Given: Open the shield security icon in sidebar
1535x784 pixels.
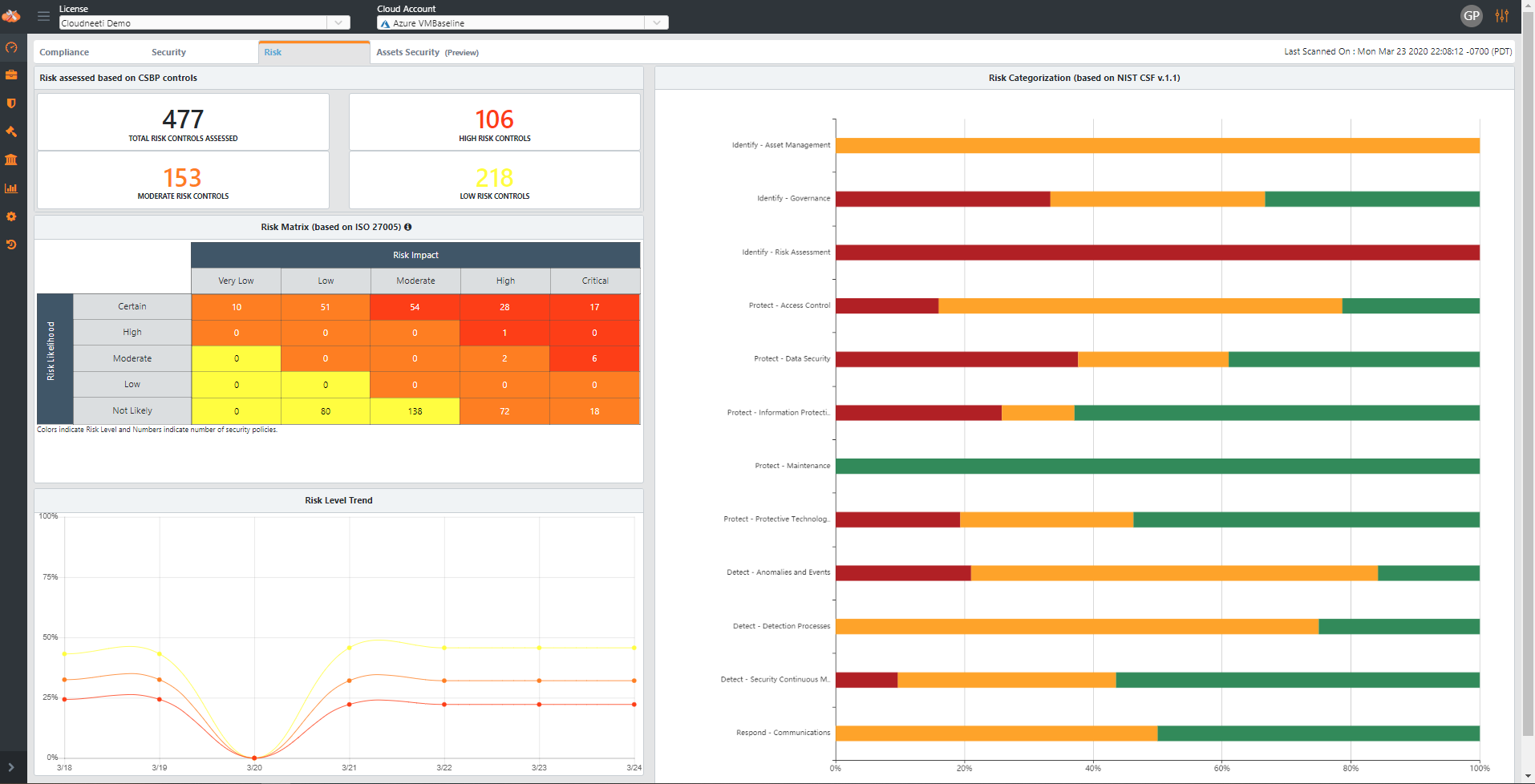Looking at the screenshot, I should tap(11, 103).
